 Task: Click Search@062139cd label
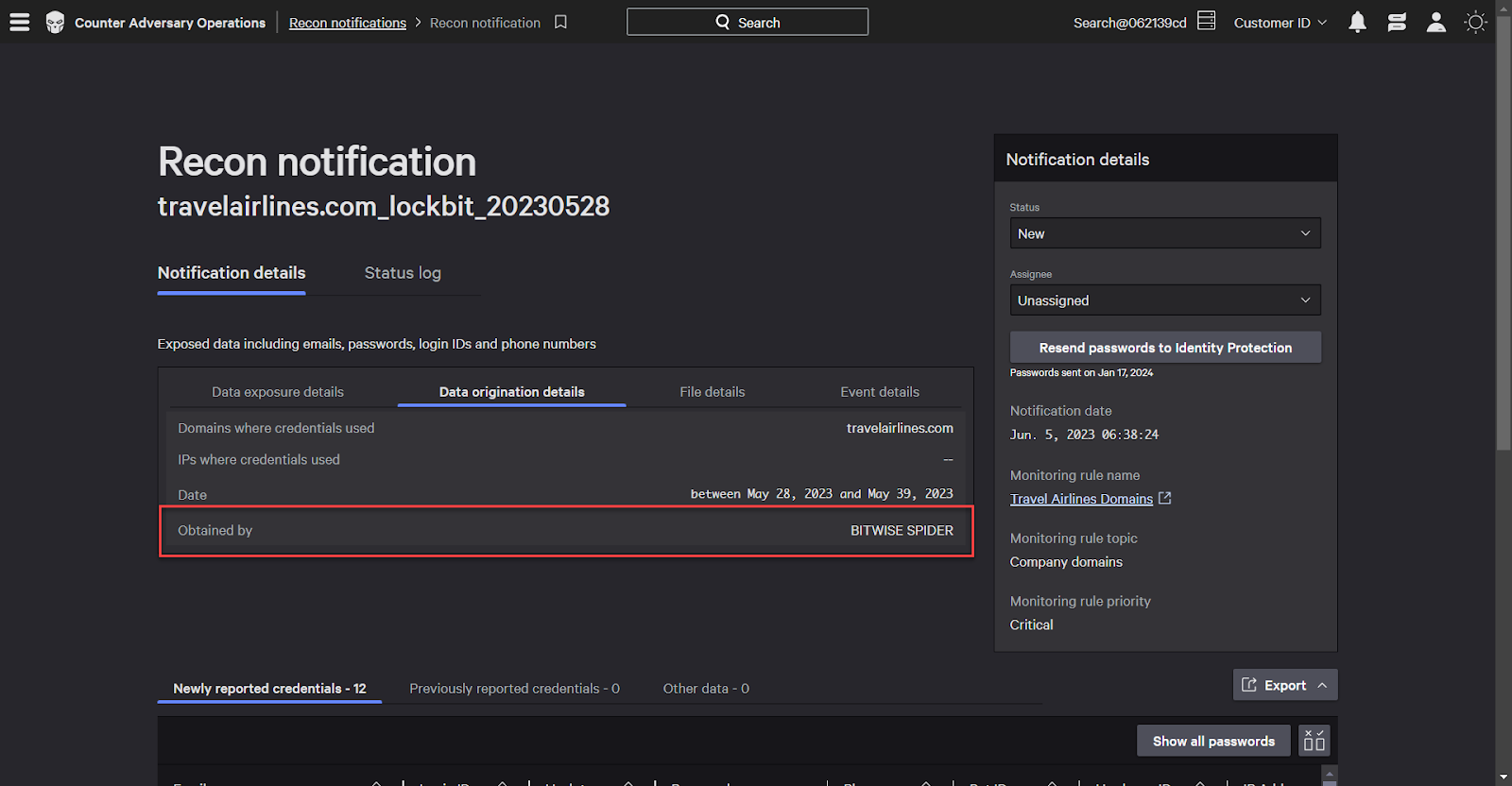tap(1129, 23)
